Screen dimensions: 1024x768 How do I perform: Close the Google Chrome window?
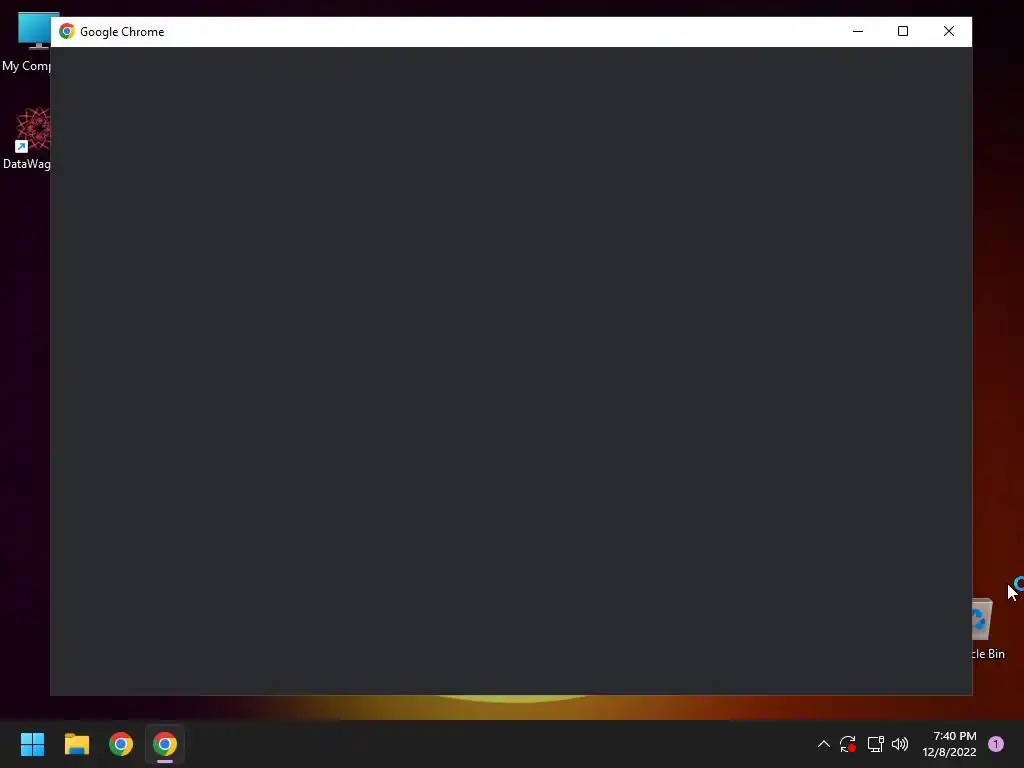(x=949, y=31)
